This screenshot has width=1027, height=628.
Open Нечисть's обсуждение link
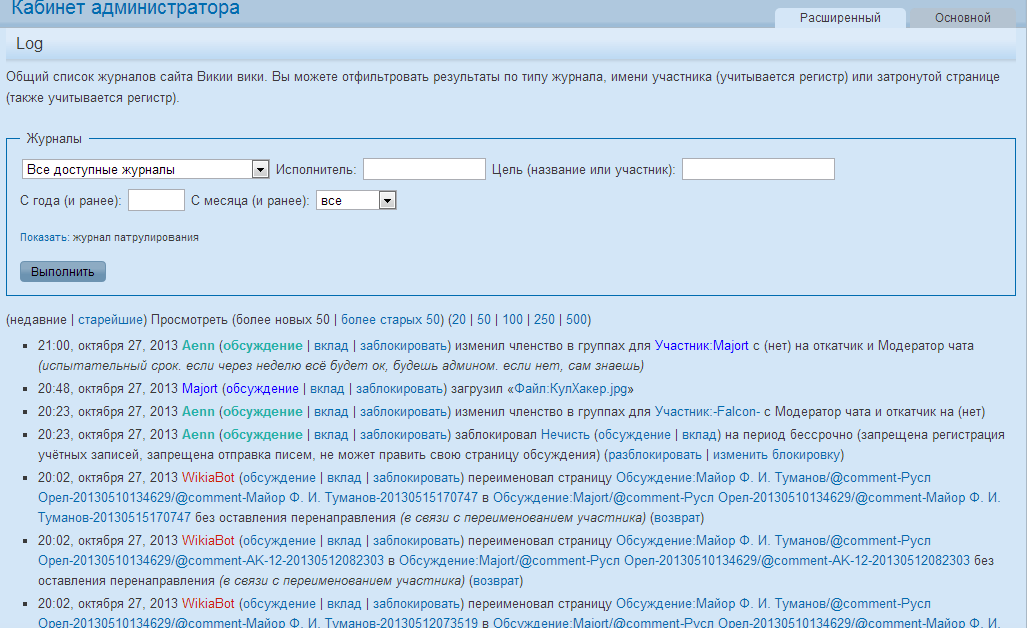click(634, 435)
